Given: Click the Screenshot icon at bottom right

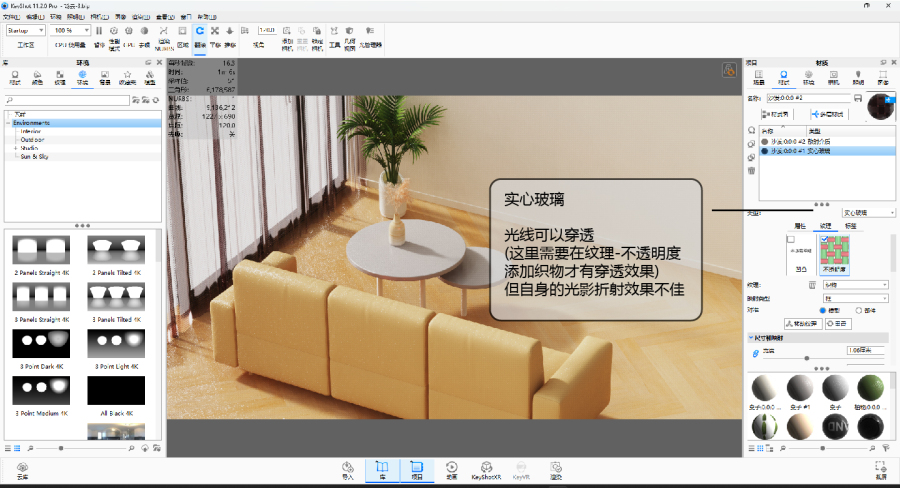Looking at the screenshot, I should [880, 469].
